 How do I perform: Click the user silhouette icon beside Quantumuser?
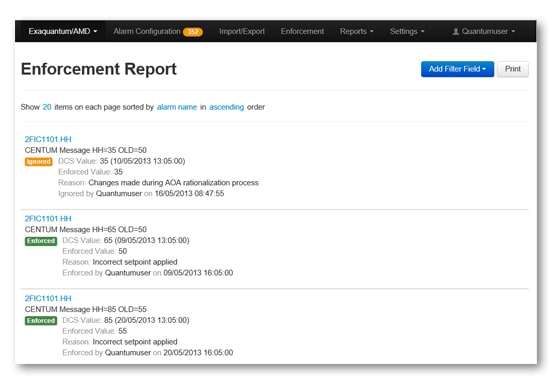tap(456, 32)
